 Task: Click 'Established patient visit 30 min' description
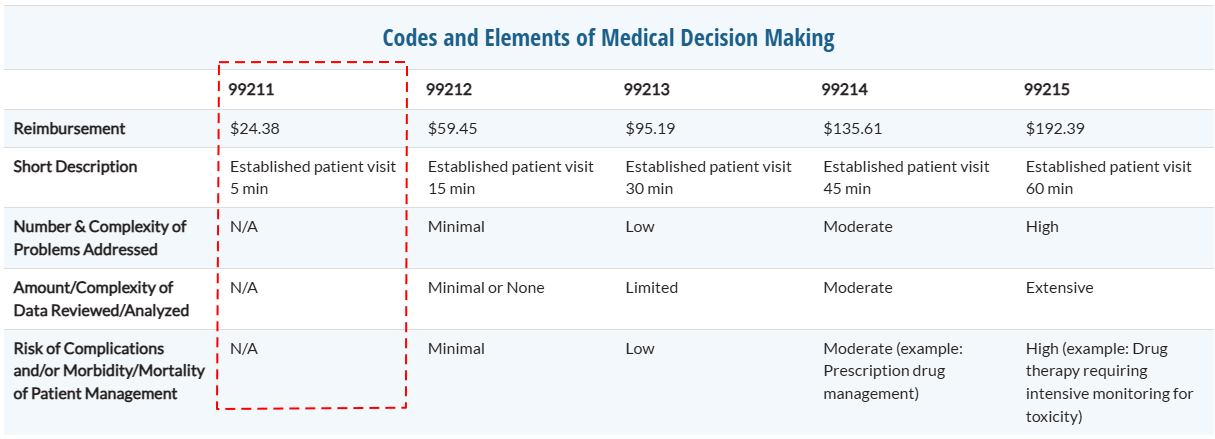[x=708, y=177]
